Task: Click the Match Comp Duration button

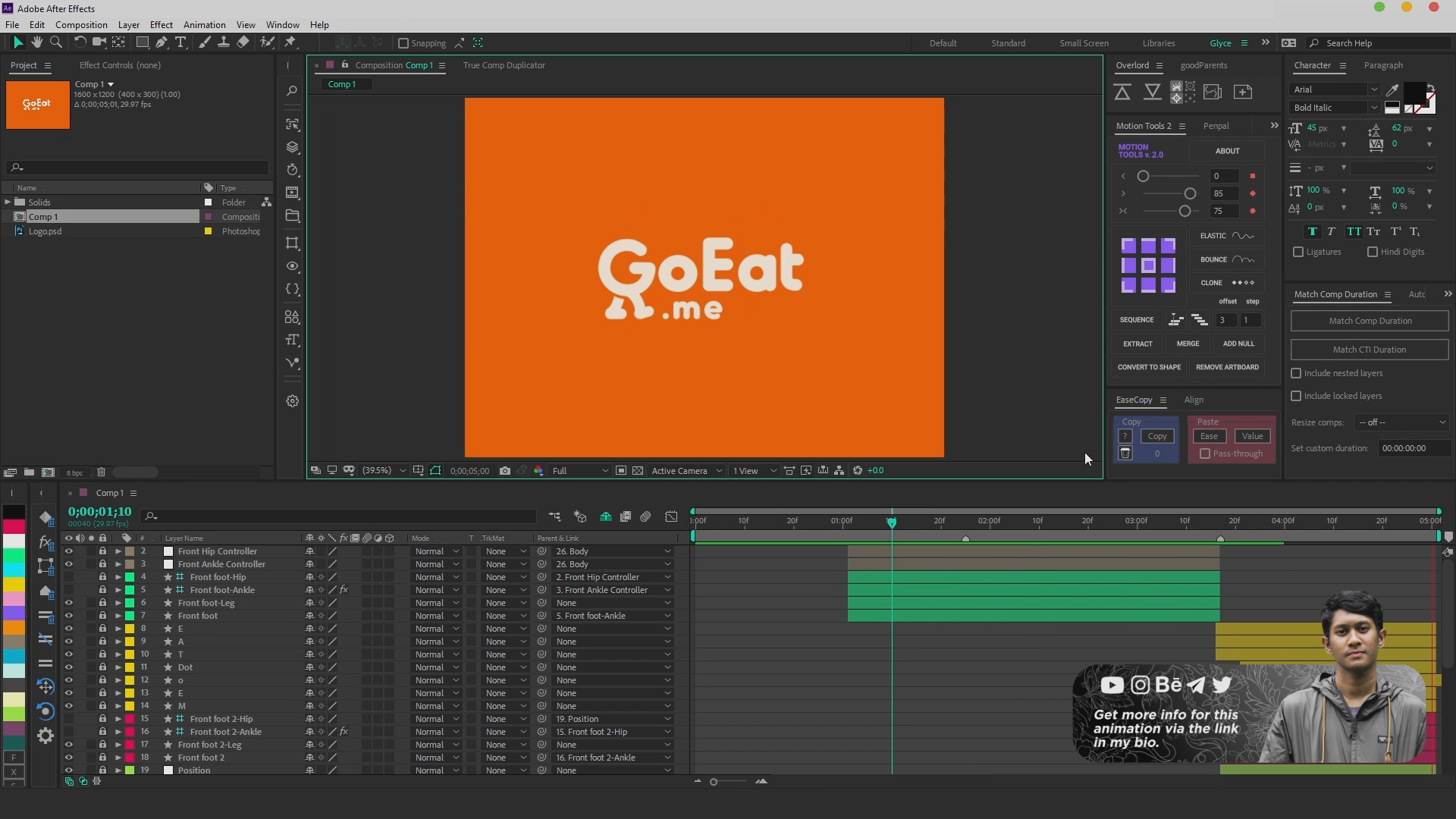Action: click(1370, 321)
